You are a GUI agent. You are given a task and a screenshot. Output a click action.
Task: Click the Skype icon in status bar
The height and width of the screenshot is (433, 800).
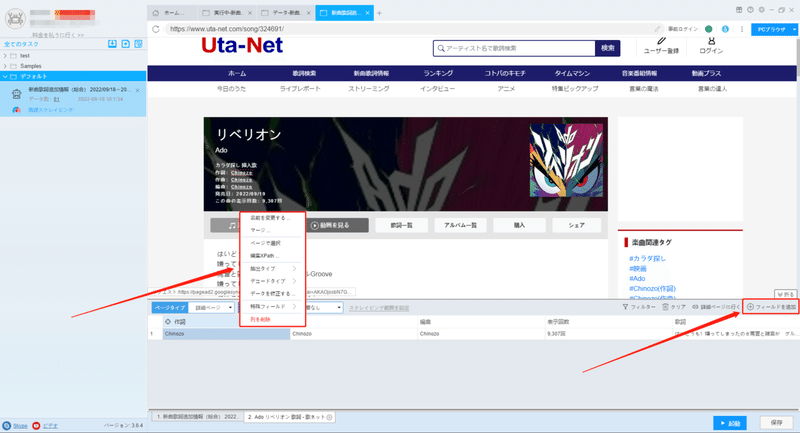[7, 425]
